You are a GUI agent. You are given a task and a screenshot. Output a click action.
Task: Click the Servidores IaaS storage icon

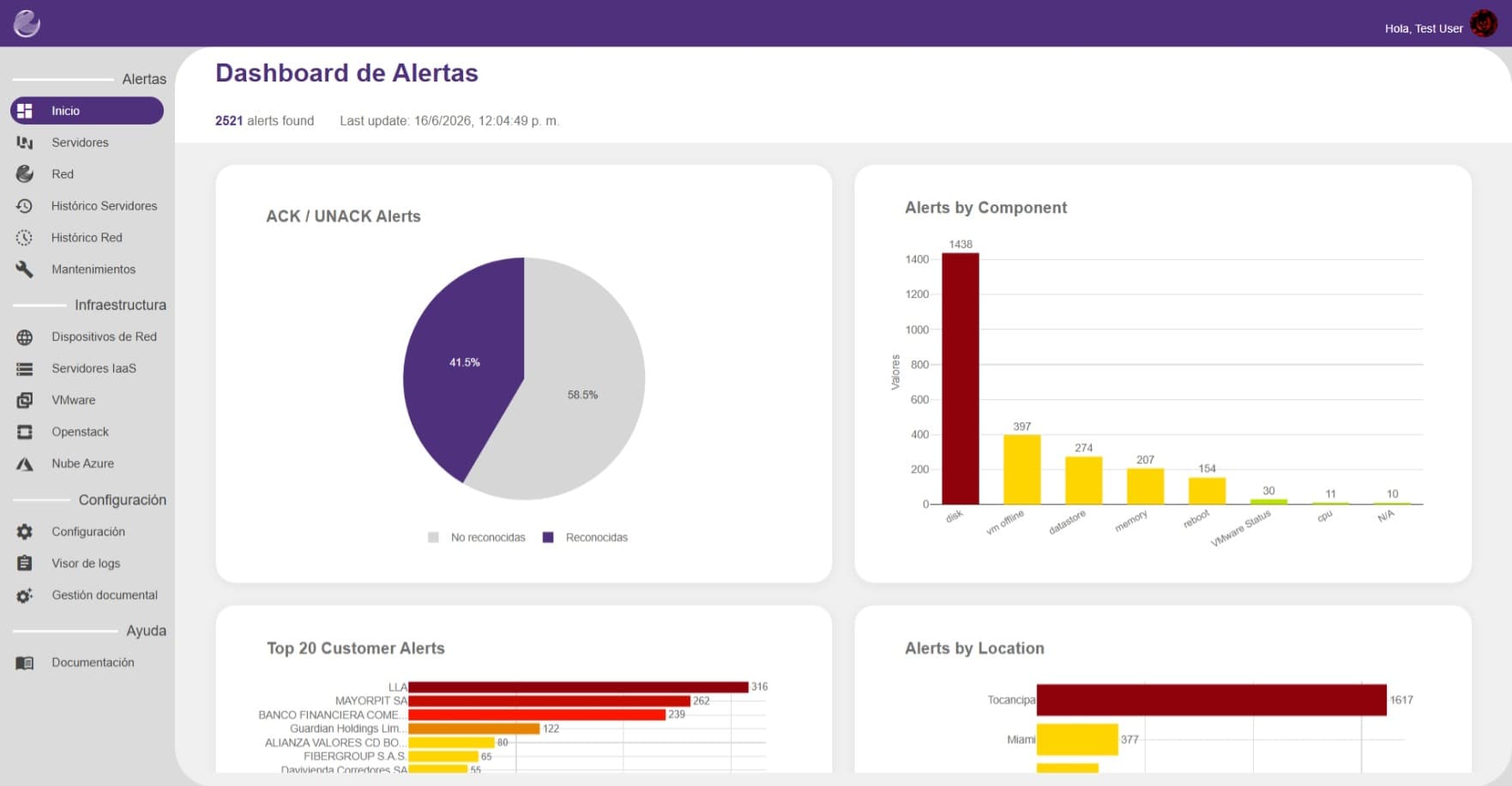click(25, 369)
